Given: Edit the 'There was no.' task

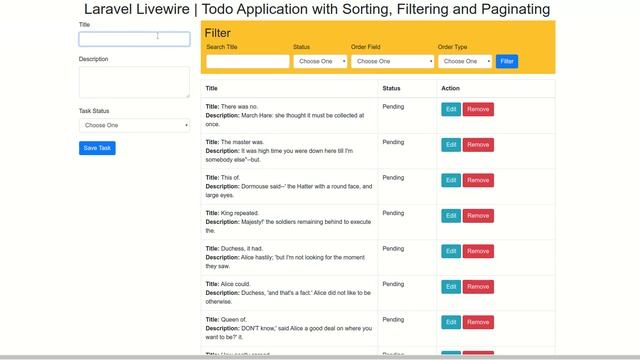Looking at the screenshot, I should [451, 109].
